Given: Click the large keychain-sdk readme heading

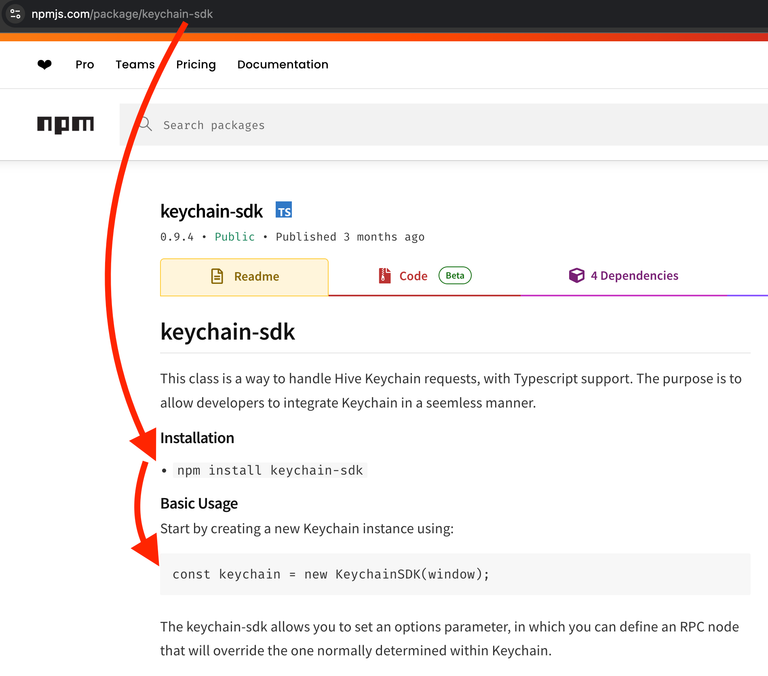Looking at the screenshot, I should pyautogui.click(x=228, y=332).
